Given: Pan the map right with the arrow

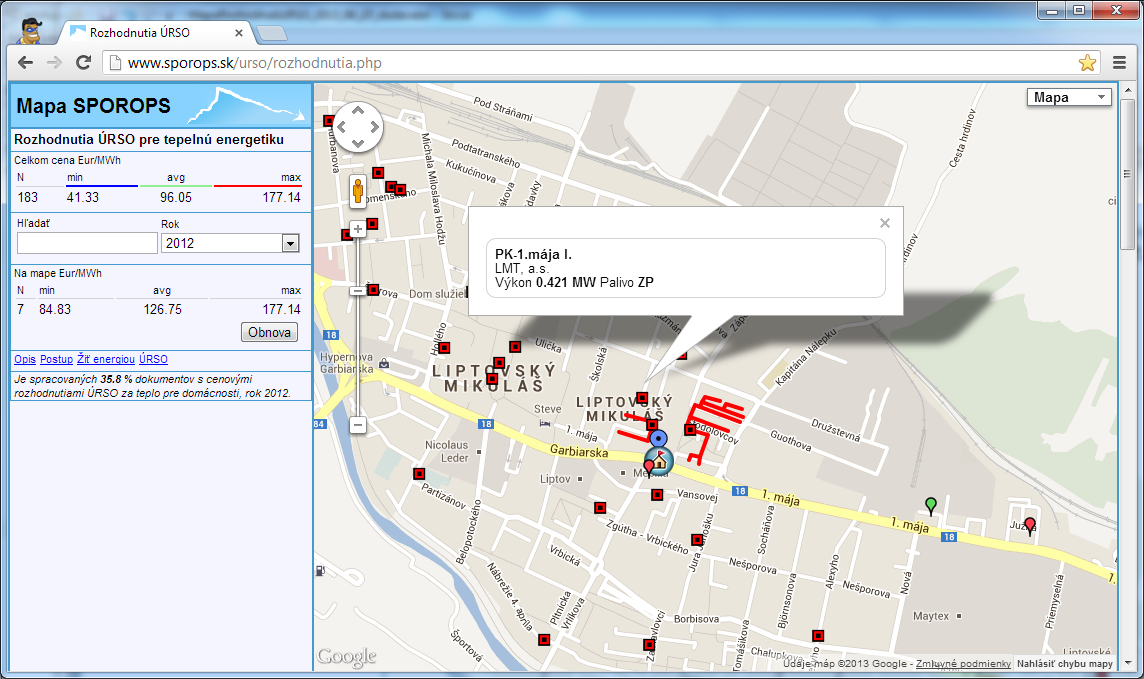Looking at the screenshot, I should (x=374, y=127).
